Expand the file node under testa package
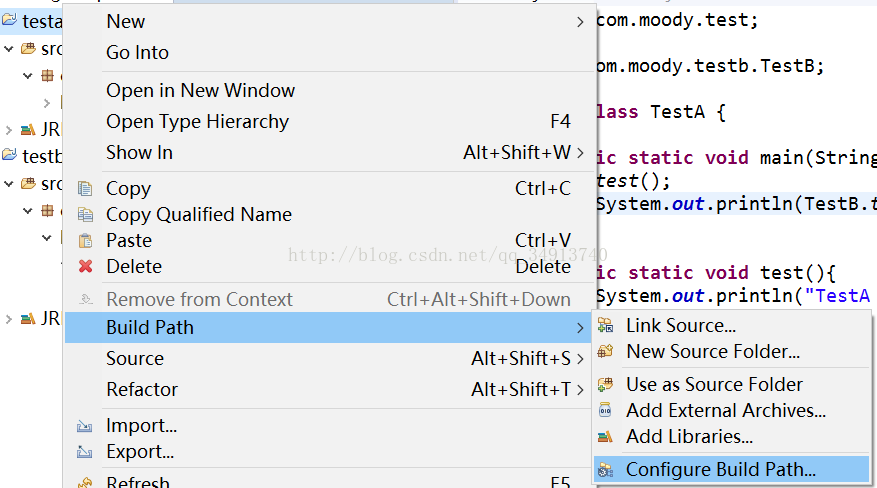 coord(47,103)
